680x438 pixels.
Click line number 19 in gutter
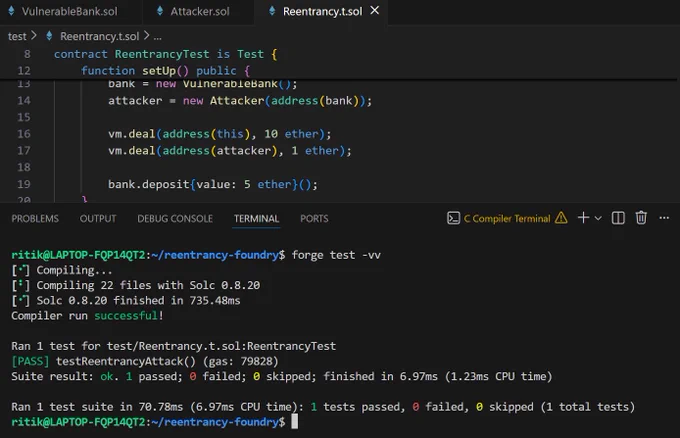(24, 184)
